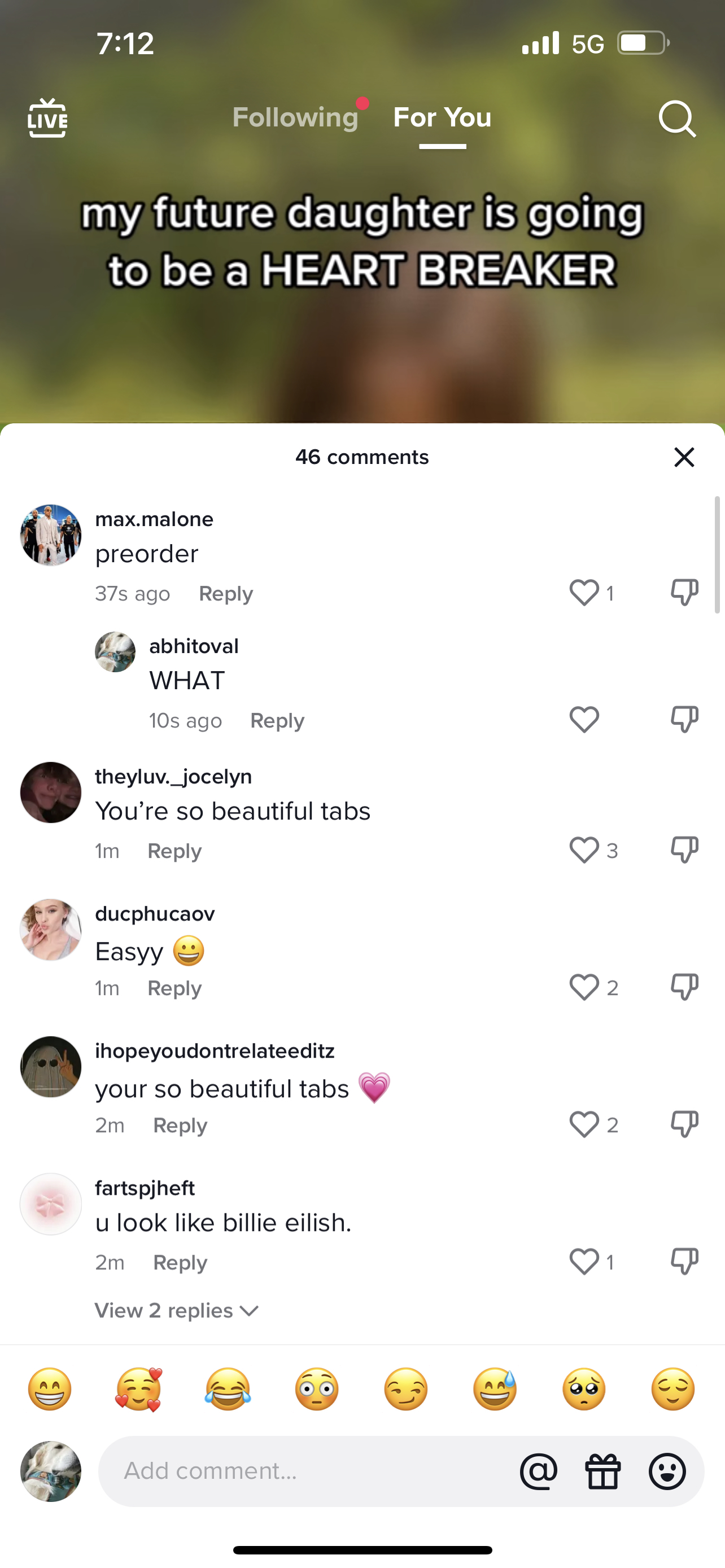Insert the crying-laughing emoji
This screenshot has height=1568, width=725.
point(228,1390)
